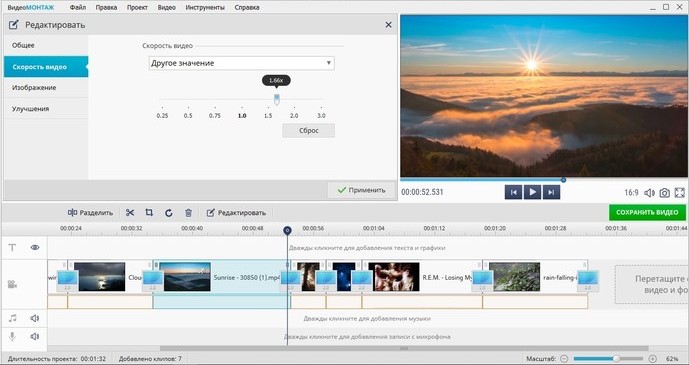Open the Инструменты menu

(x=205, y=7)
